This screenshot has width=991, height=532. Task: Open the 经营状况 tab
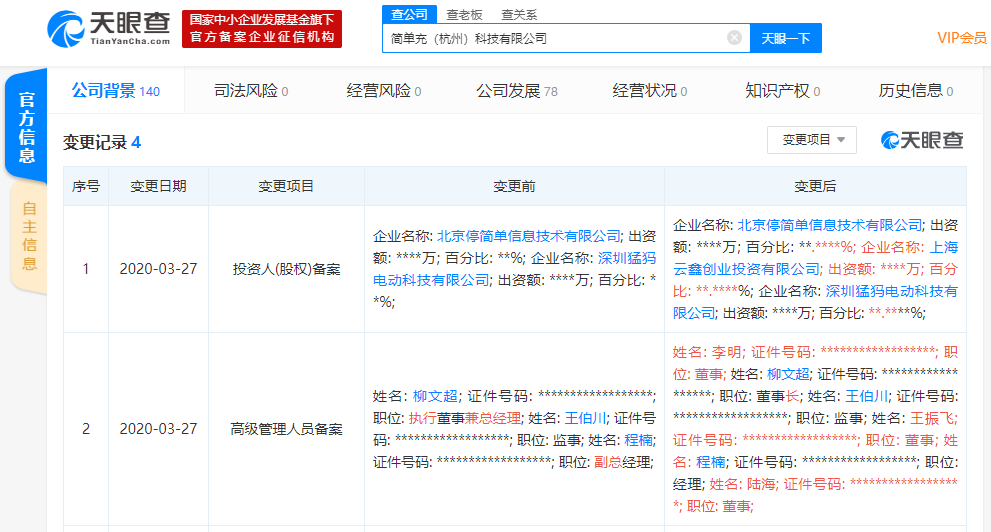(x=650, y=91)
